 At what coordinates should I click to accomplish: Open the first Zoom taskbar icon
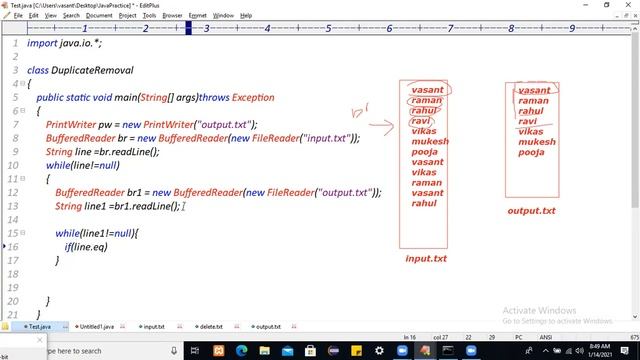coord(402,351)
